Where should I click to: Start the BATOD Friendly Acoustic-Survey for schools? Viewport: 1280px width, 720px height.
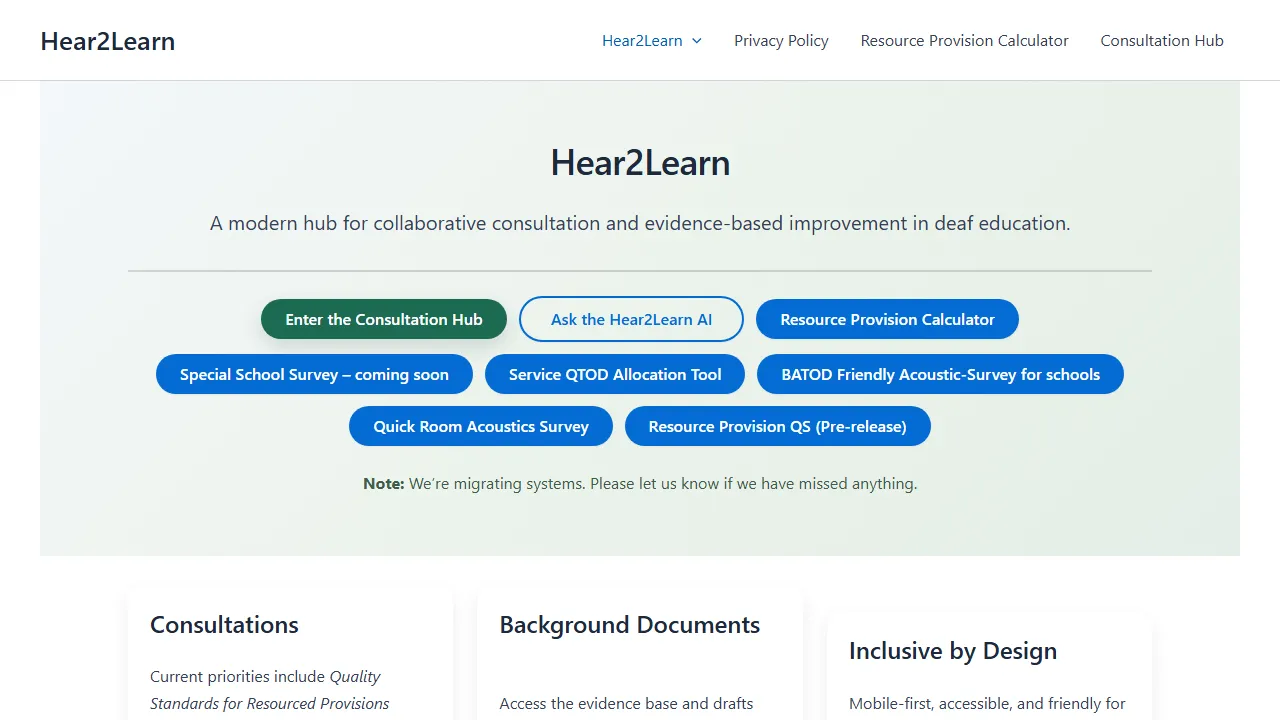coord(940,374)
